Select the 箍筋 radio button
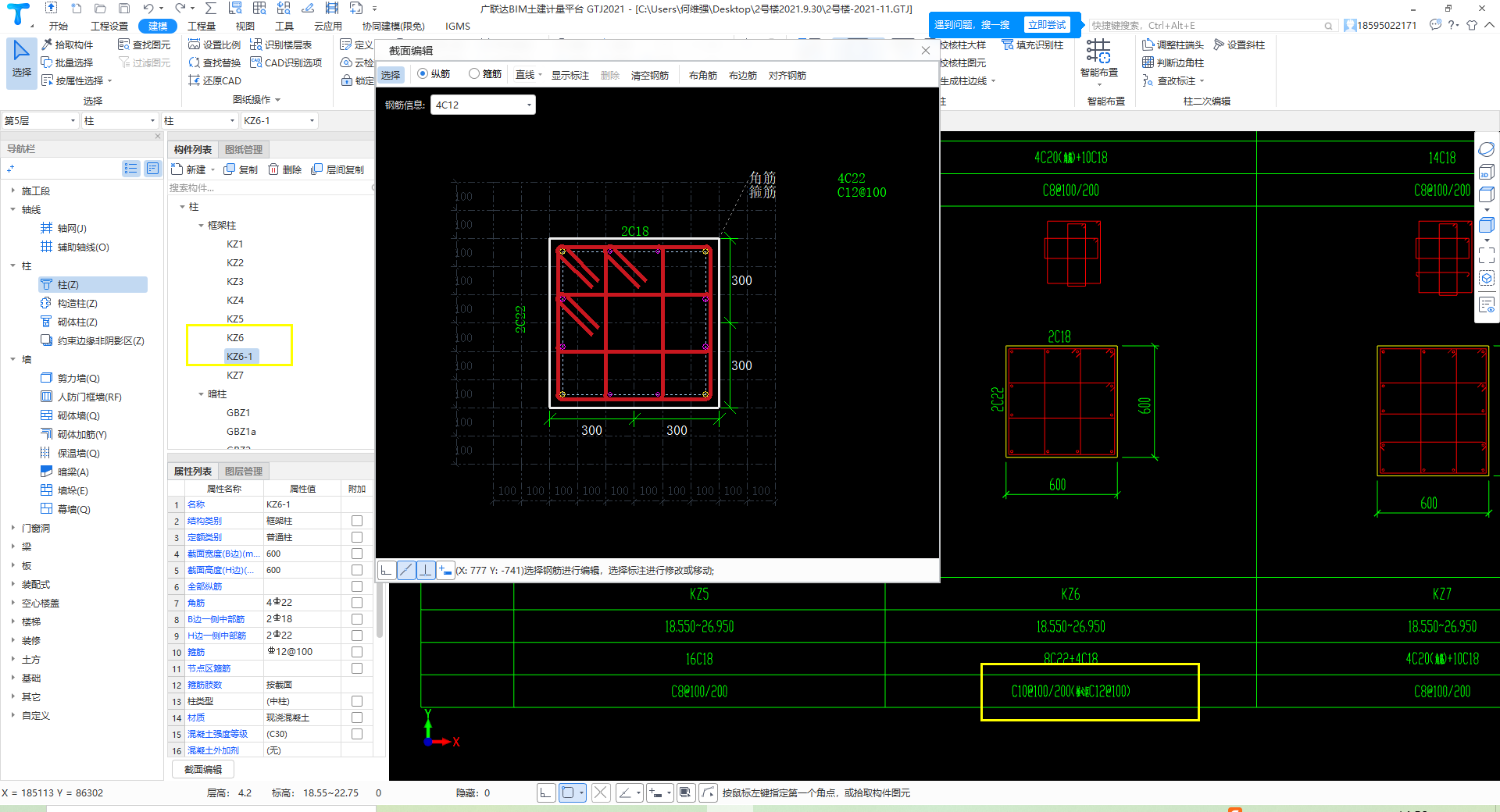Viewport: 1500px width, 812px height. [474, 73]
